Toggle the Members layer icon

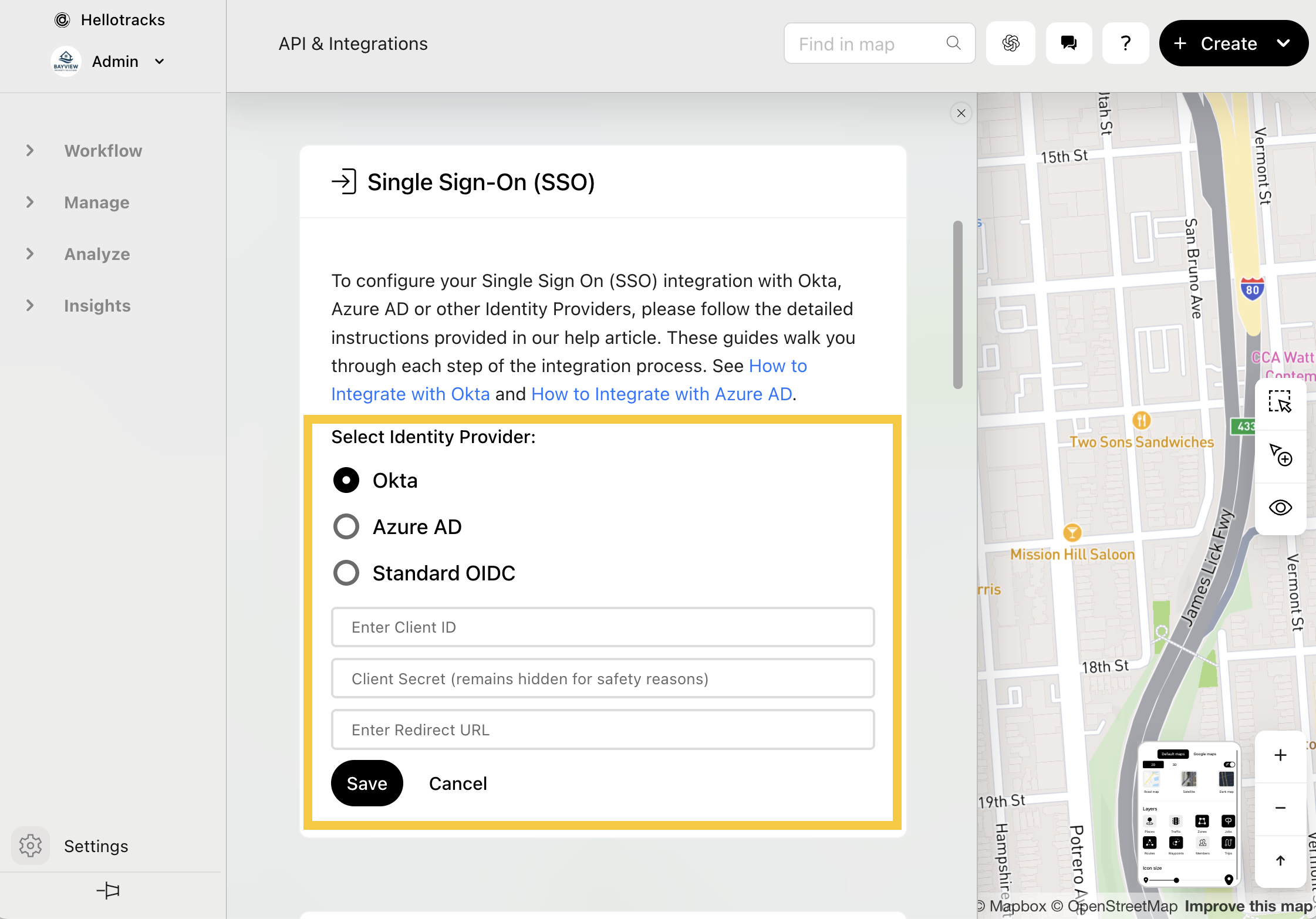click(x=1202, y=843)
